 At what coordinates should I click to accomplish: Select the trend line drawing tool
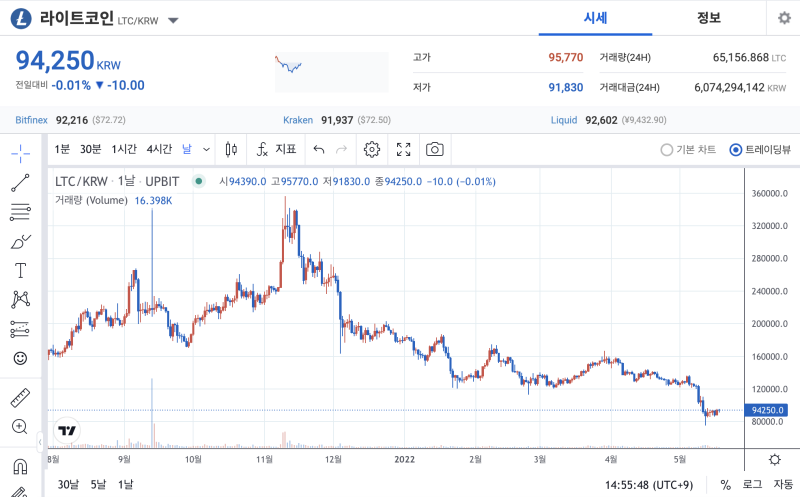20,183
